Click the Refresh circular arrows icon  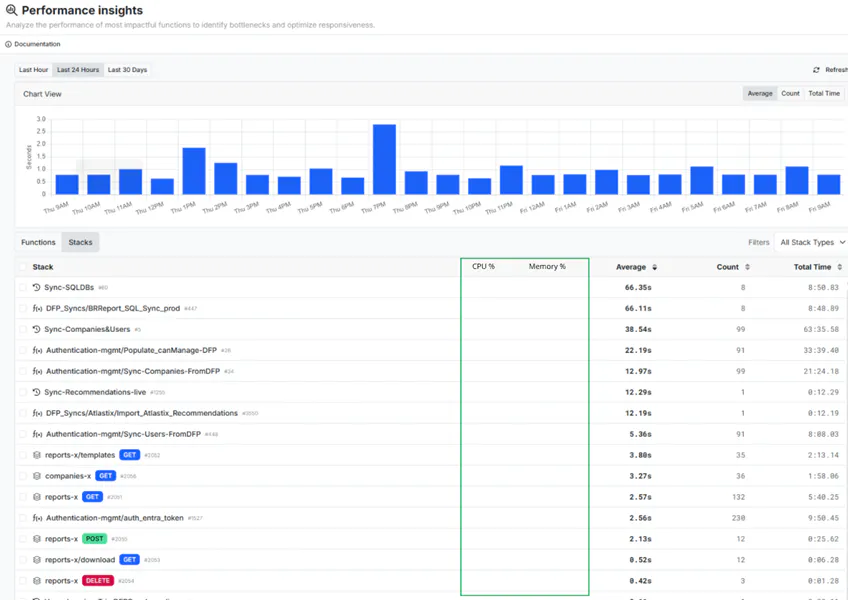(x=817, y=70)
